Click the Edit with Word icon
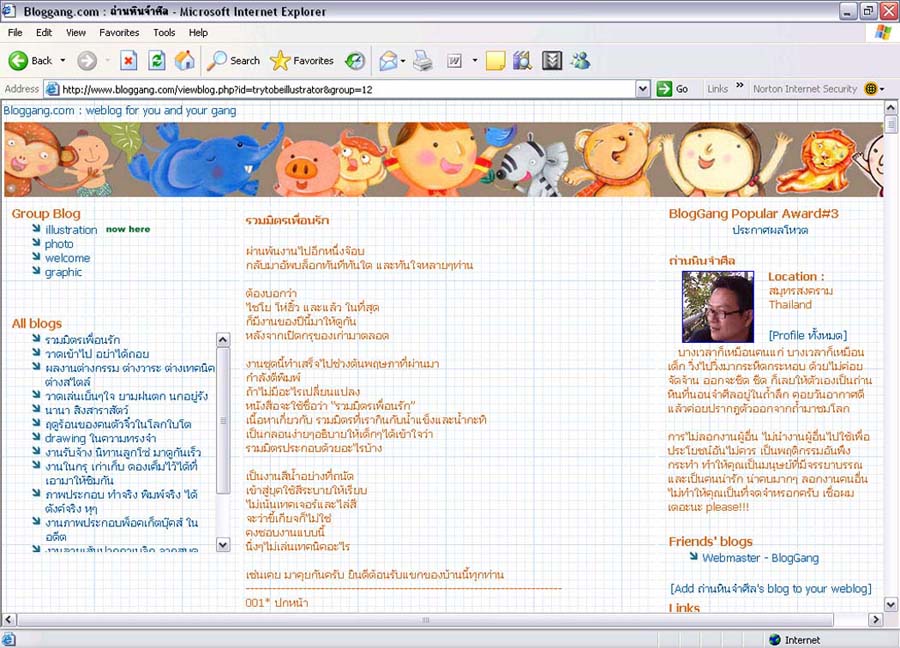The height and width of the screenshot is (648, 900). (x=454, y=60)
